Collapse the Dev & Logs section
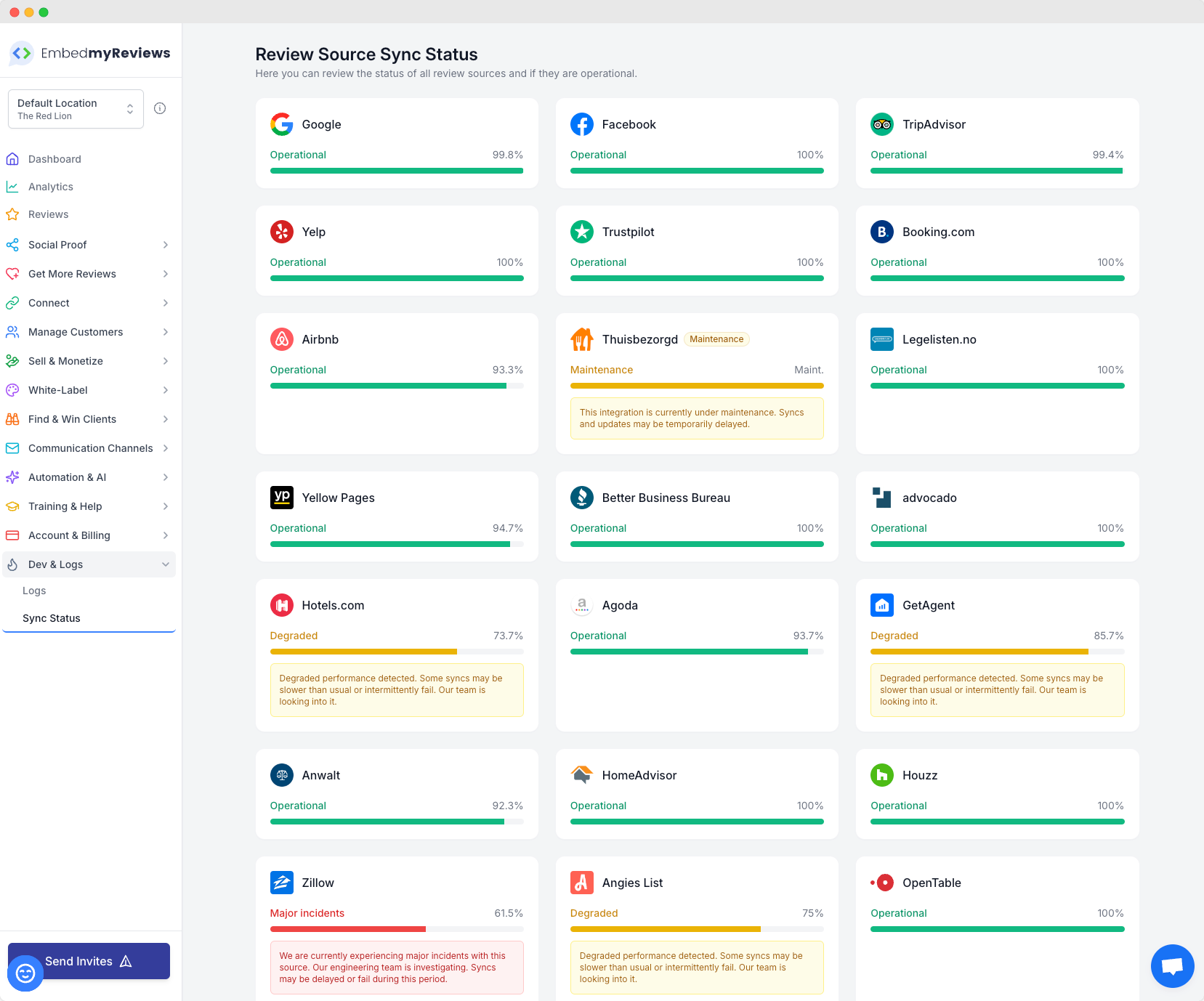Image resolution: width=1204 pixels, height=1001 pixels. coord(89,564)
